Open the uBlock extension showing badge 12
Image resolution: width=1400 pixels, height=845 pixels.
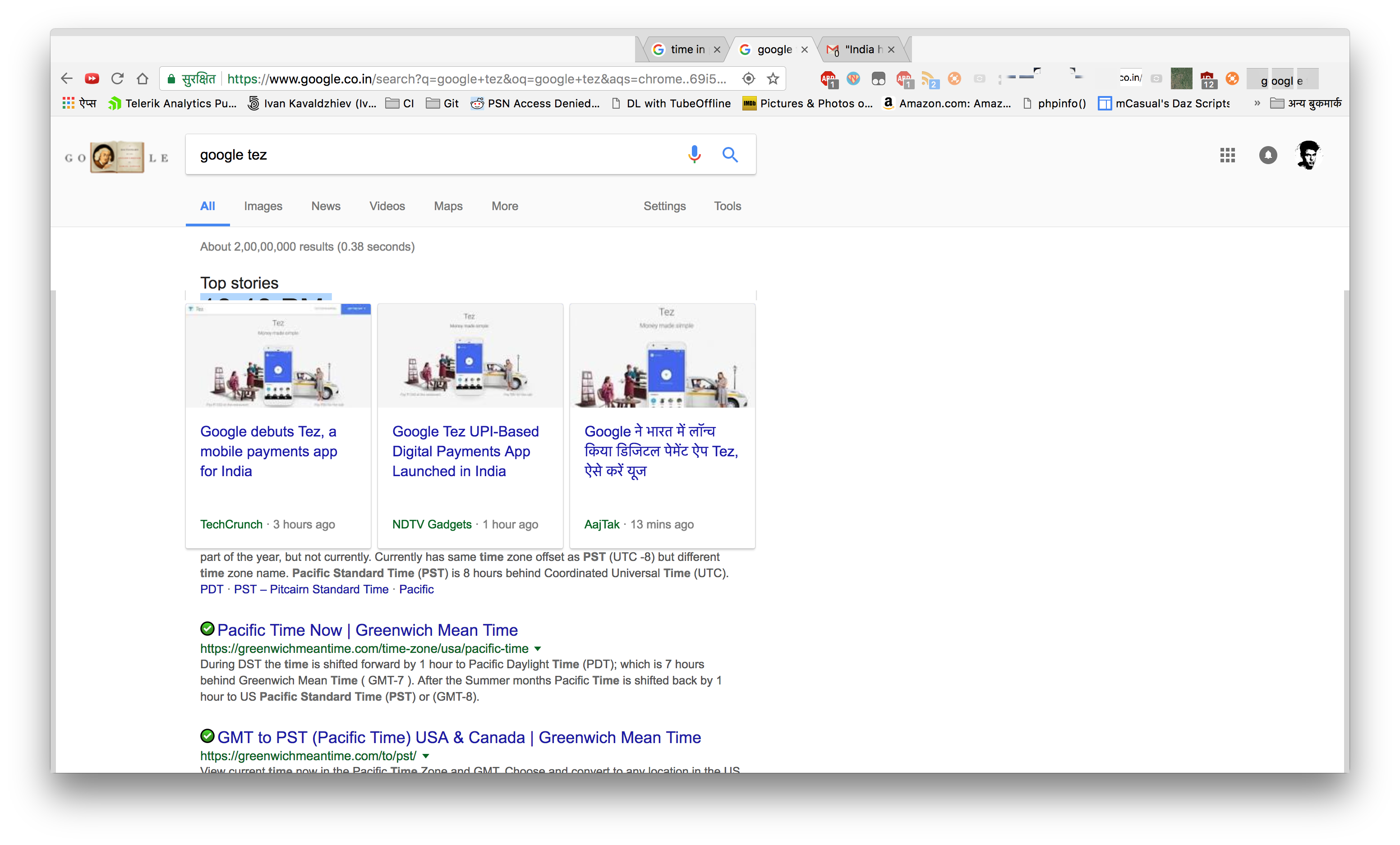point(1207,80)
